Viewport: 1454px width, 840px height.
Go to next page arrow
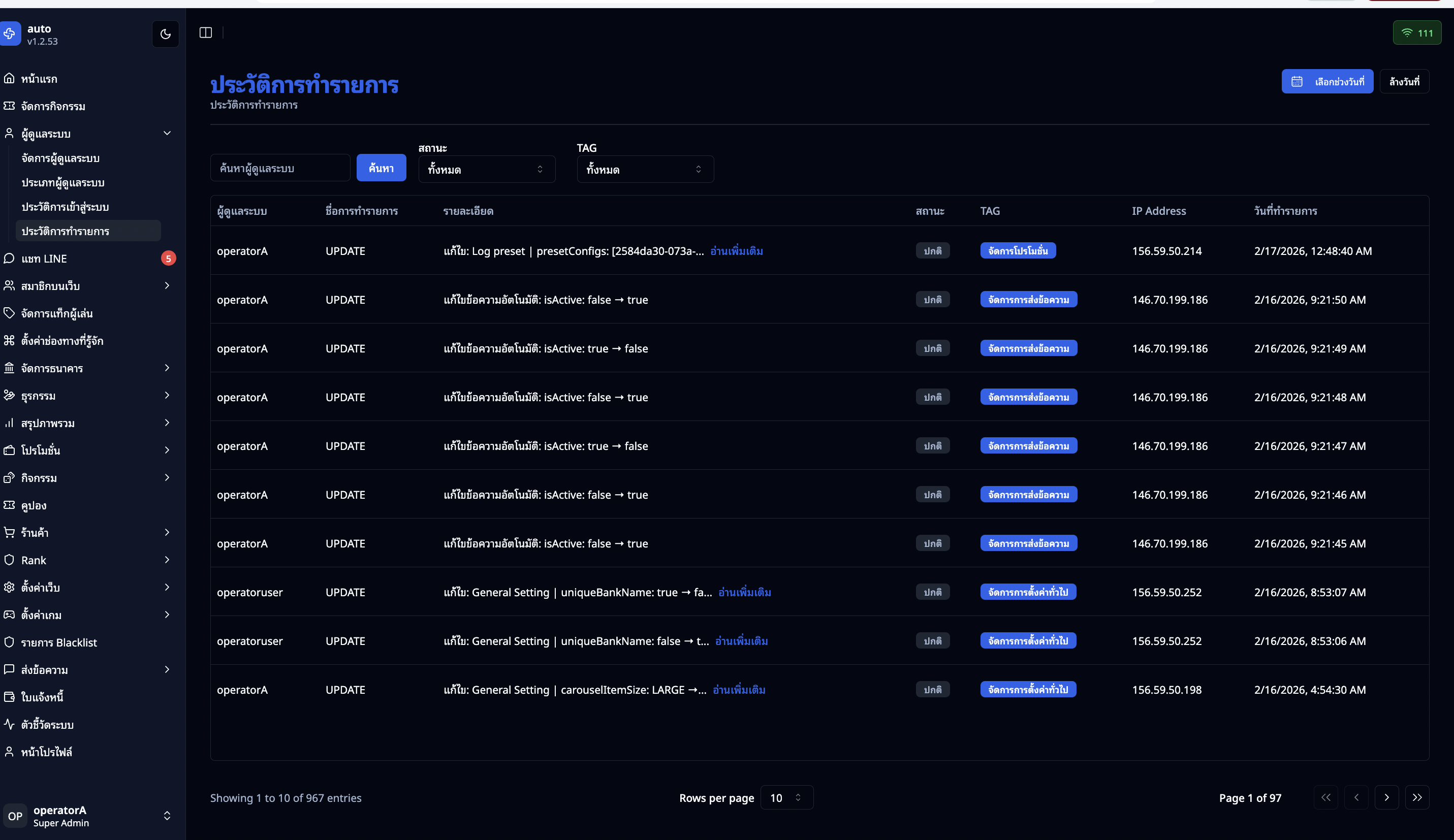click(1386, 797)
